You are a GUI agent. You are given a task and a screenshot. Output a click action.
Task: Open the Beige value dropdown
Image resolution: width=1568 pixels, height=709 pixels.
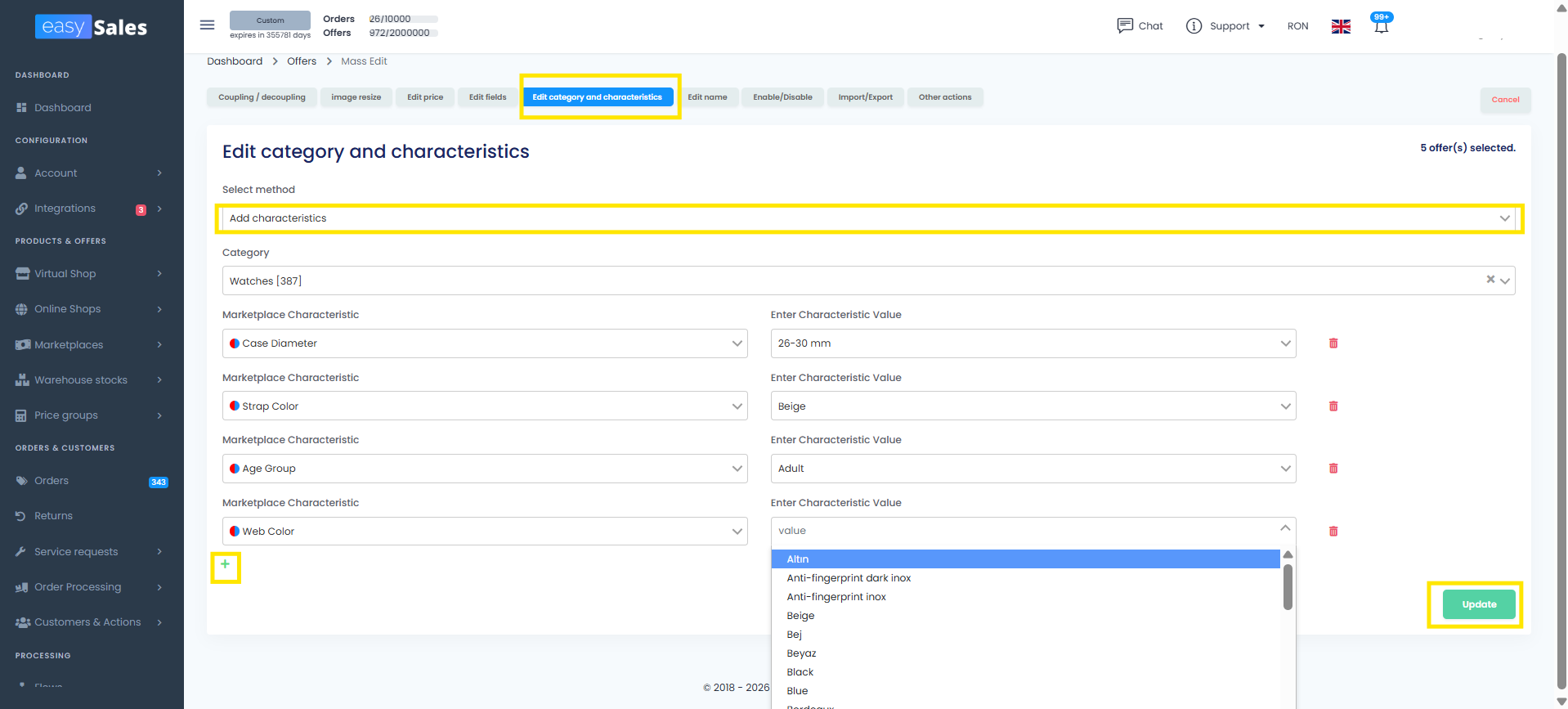point(1033,406)
